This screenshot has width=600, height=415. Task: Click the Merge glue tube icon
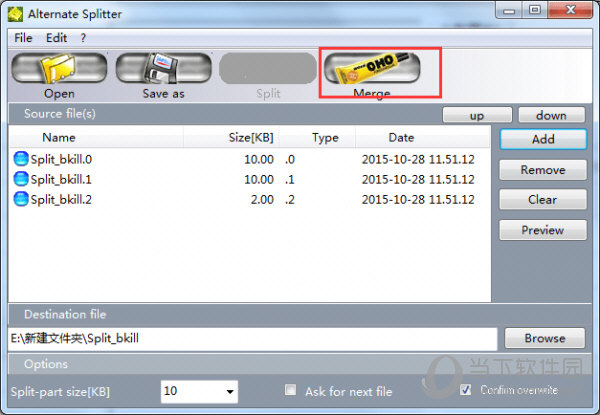pos(372,67)
